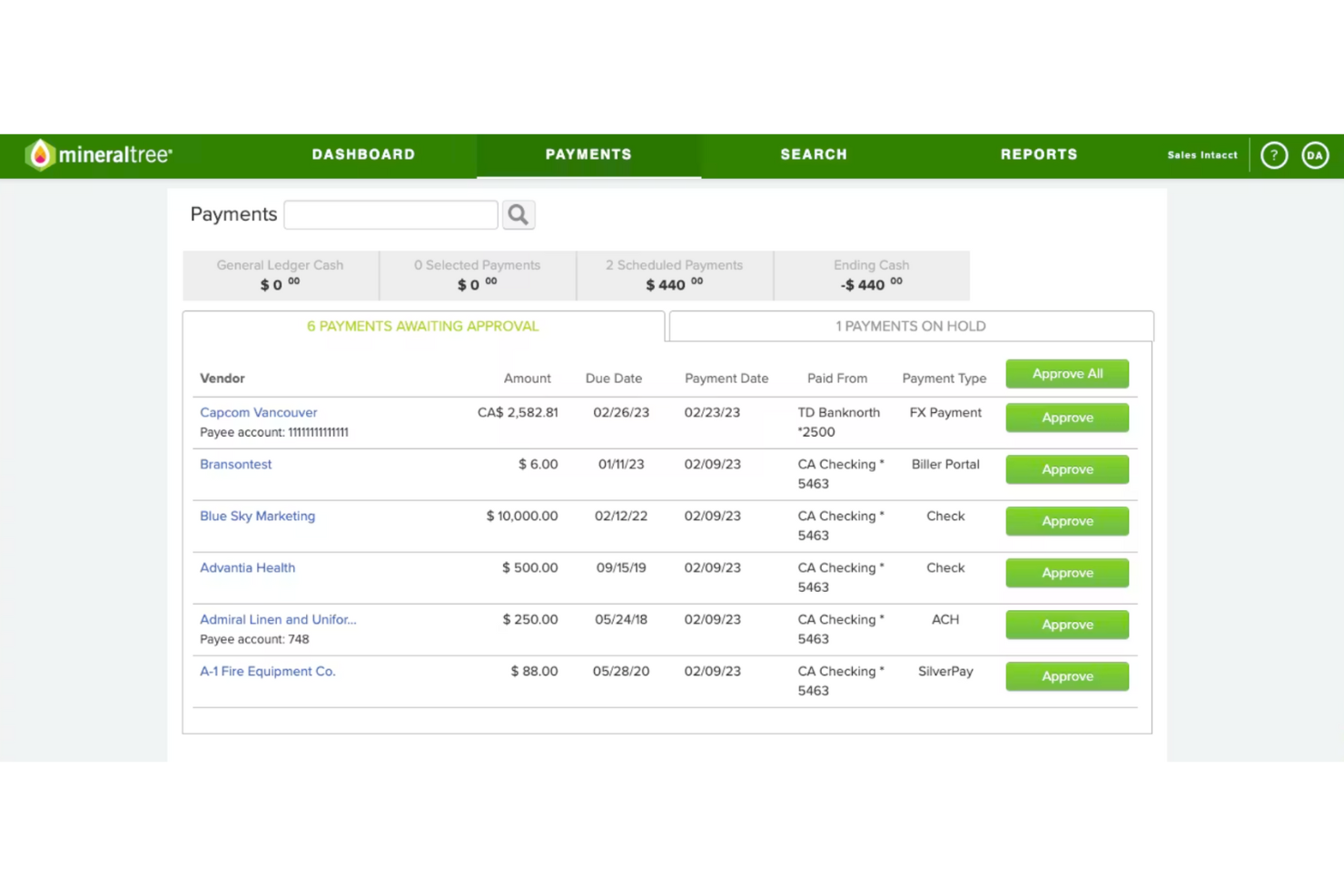Click the Scheduled Payments summary card
This screenshot has width=1344, height=896.
674,275
